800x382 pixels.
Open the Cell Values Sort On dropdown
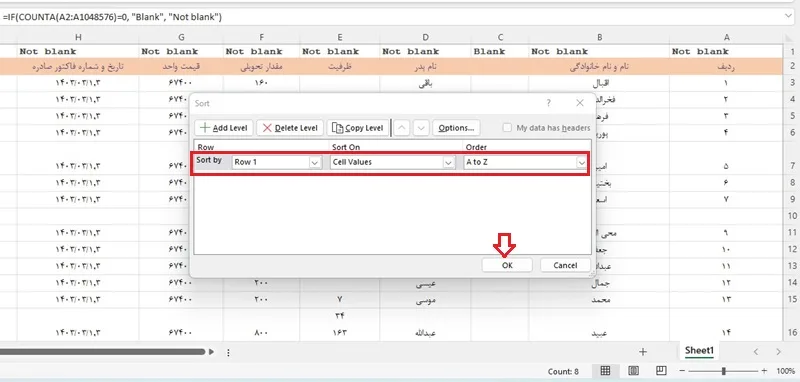point(392,163)
